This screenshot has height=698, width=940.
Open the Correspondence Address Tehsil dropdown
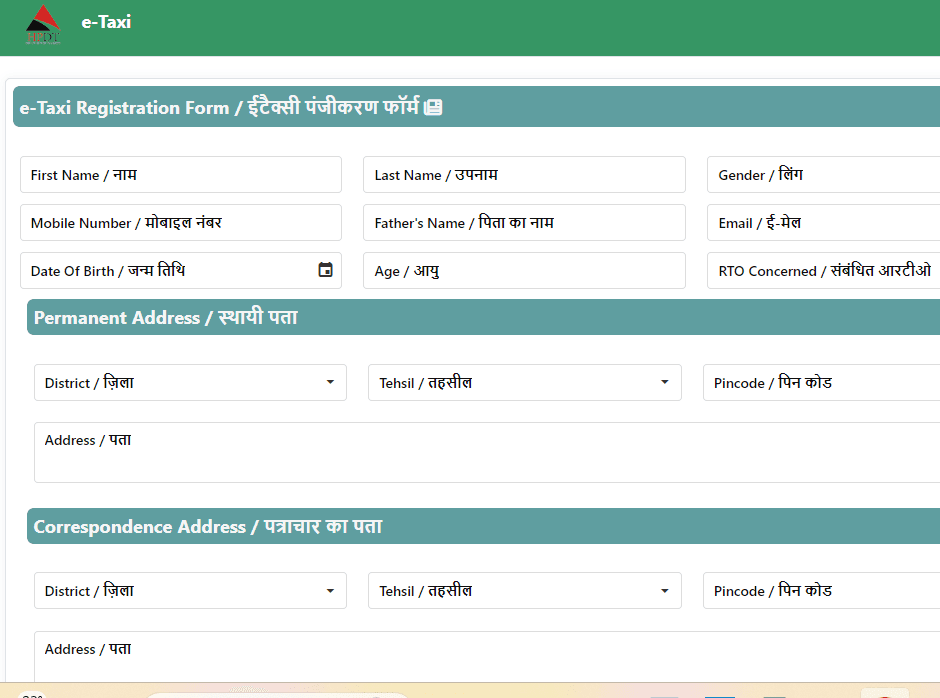pyautogui.click(x=524, y=591)
